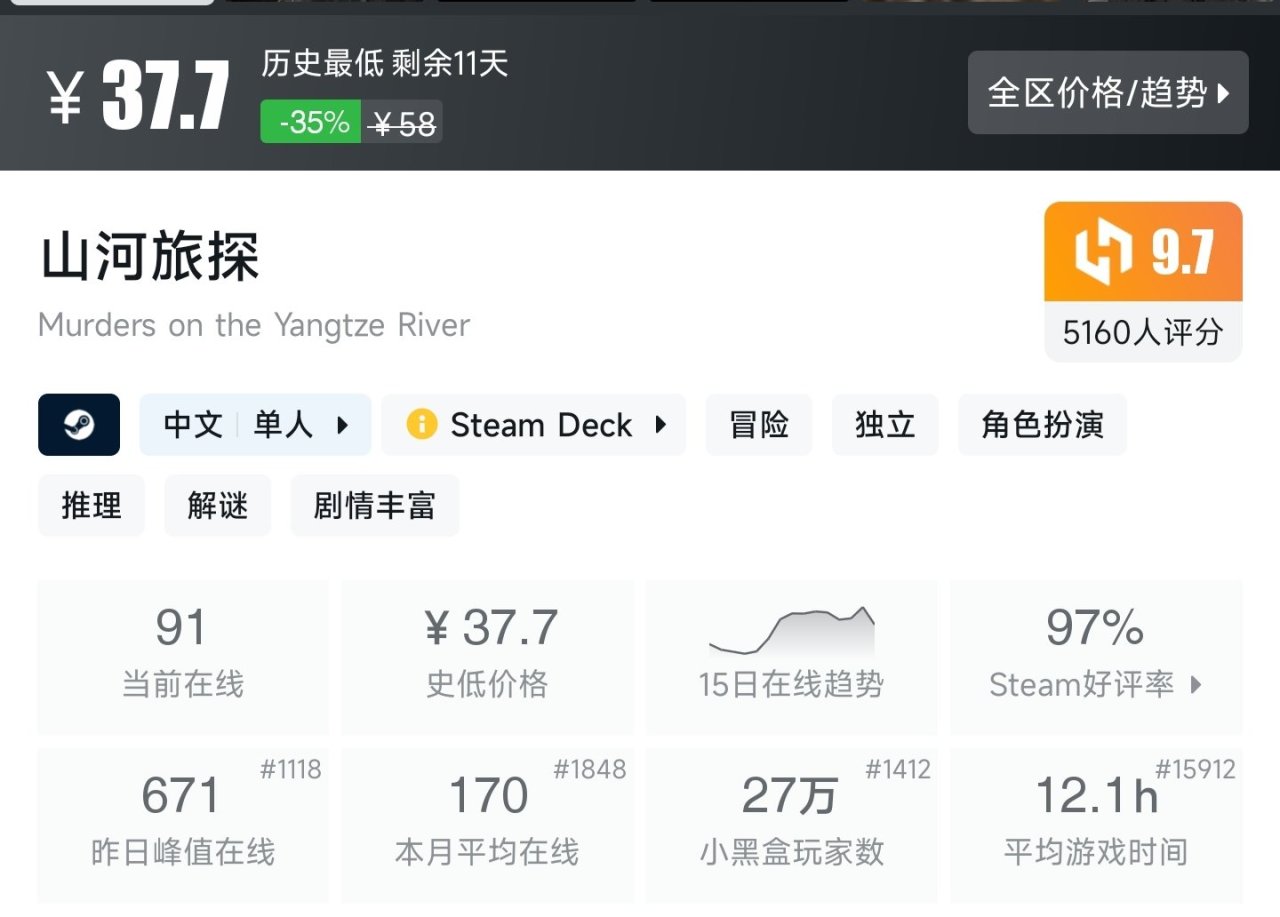The height and width of the screenshot is (917, 1280).
Task: Open the 史低价格 stat card
Action: point(487,656)
